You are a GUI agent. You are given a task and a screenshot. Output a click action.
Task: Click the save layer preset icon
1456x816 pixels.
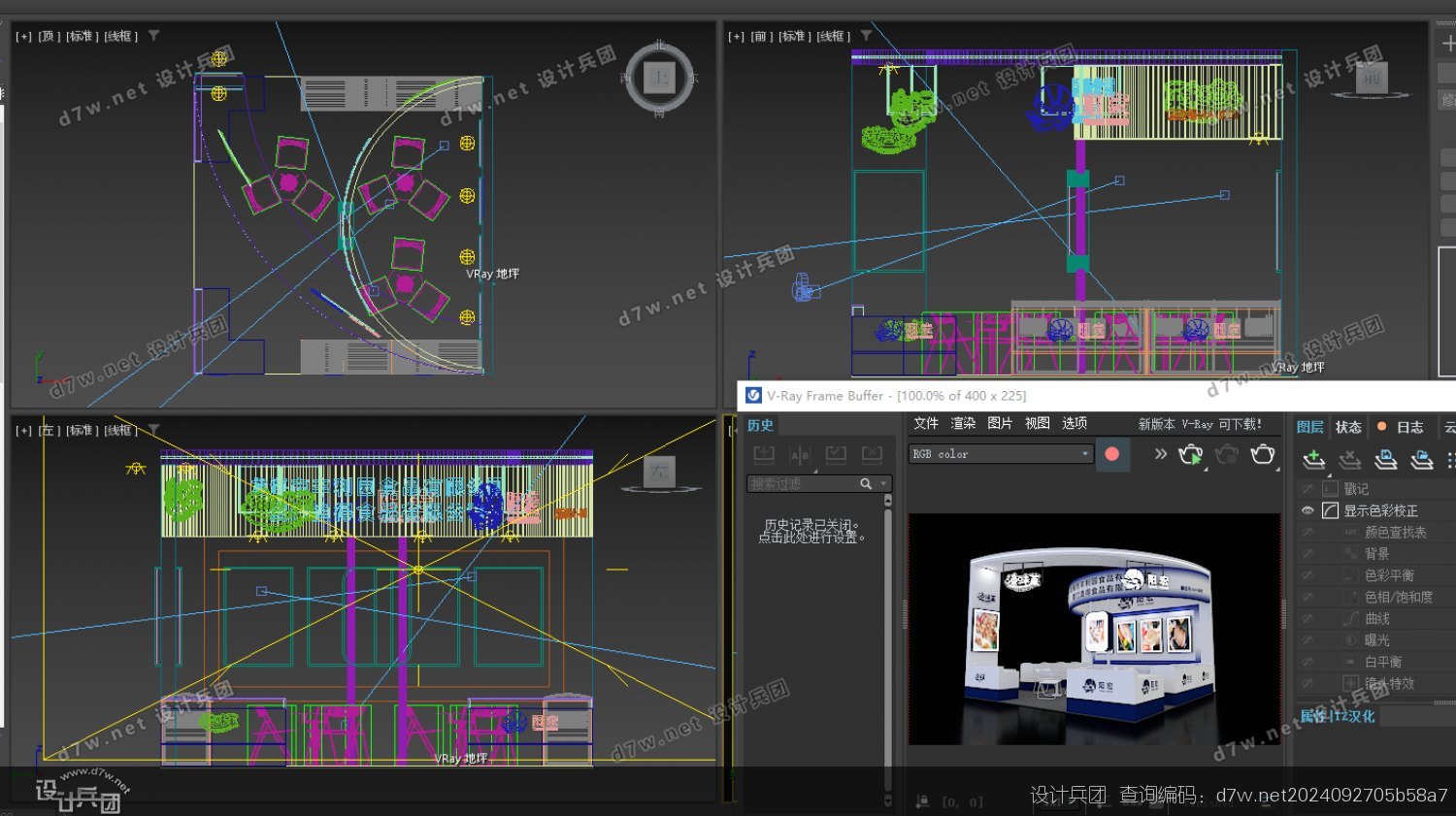coord(1386,459)
